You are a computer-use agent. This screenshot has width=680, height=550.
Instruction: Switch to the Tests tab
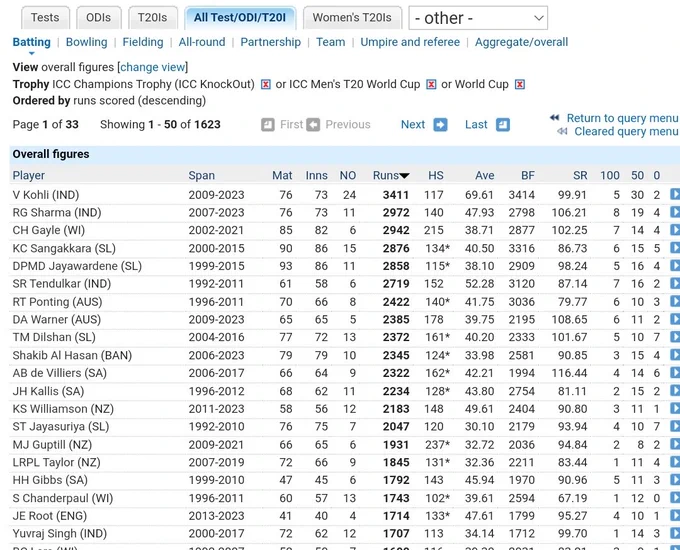45,18
